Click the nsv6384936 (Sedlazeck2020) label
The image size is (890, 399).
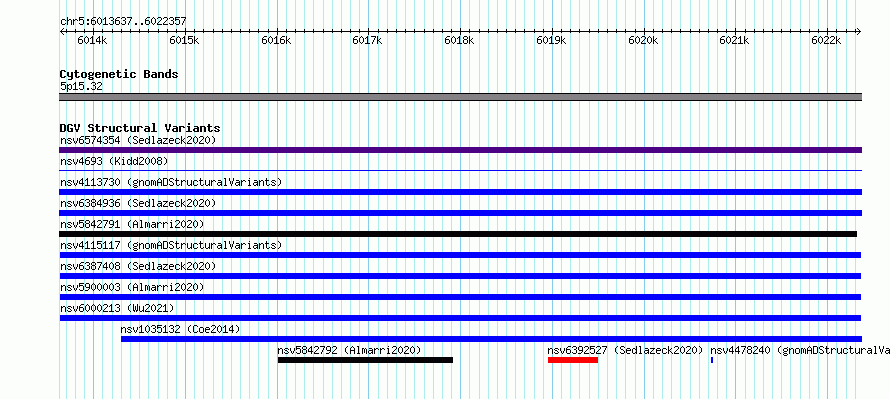138,203
